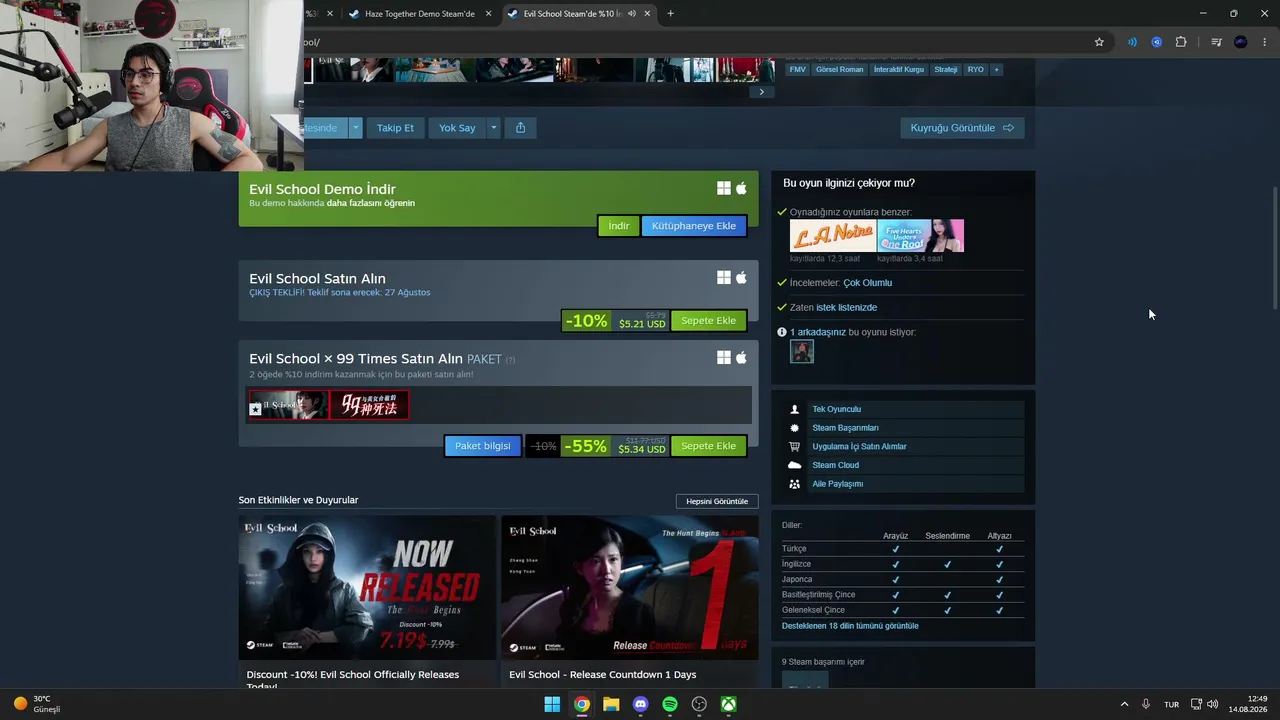1280x720 pixels.
Task: Click the İnteraktif Kurgu tag
Action: 899,70
